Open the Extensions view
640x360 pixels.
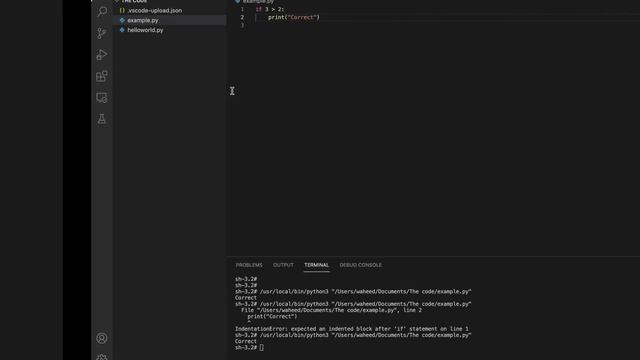click(x=102, y=76)
